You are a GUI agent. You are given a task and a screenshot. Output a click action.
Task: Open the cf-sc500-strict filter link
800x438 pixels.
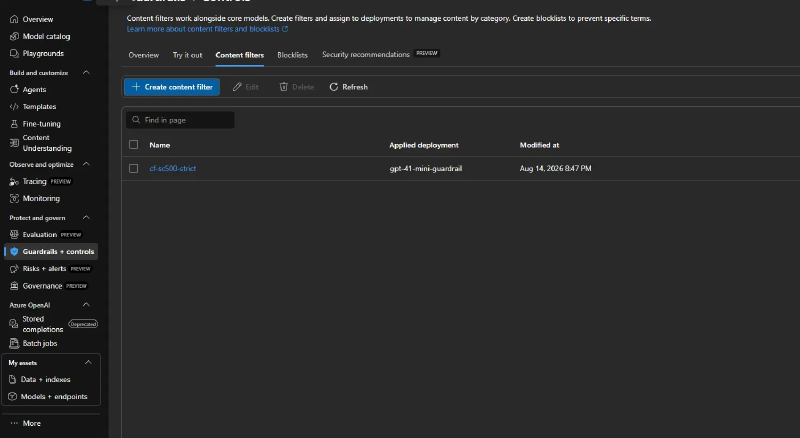click(172, 168)
